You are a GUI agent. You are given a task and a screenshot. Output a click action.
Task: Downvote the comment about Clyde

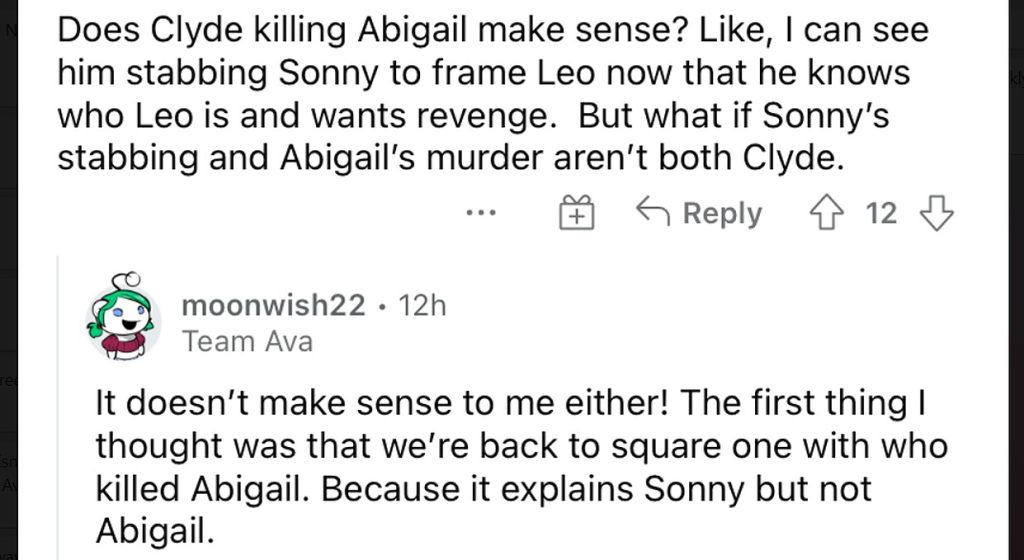[936, 213]
